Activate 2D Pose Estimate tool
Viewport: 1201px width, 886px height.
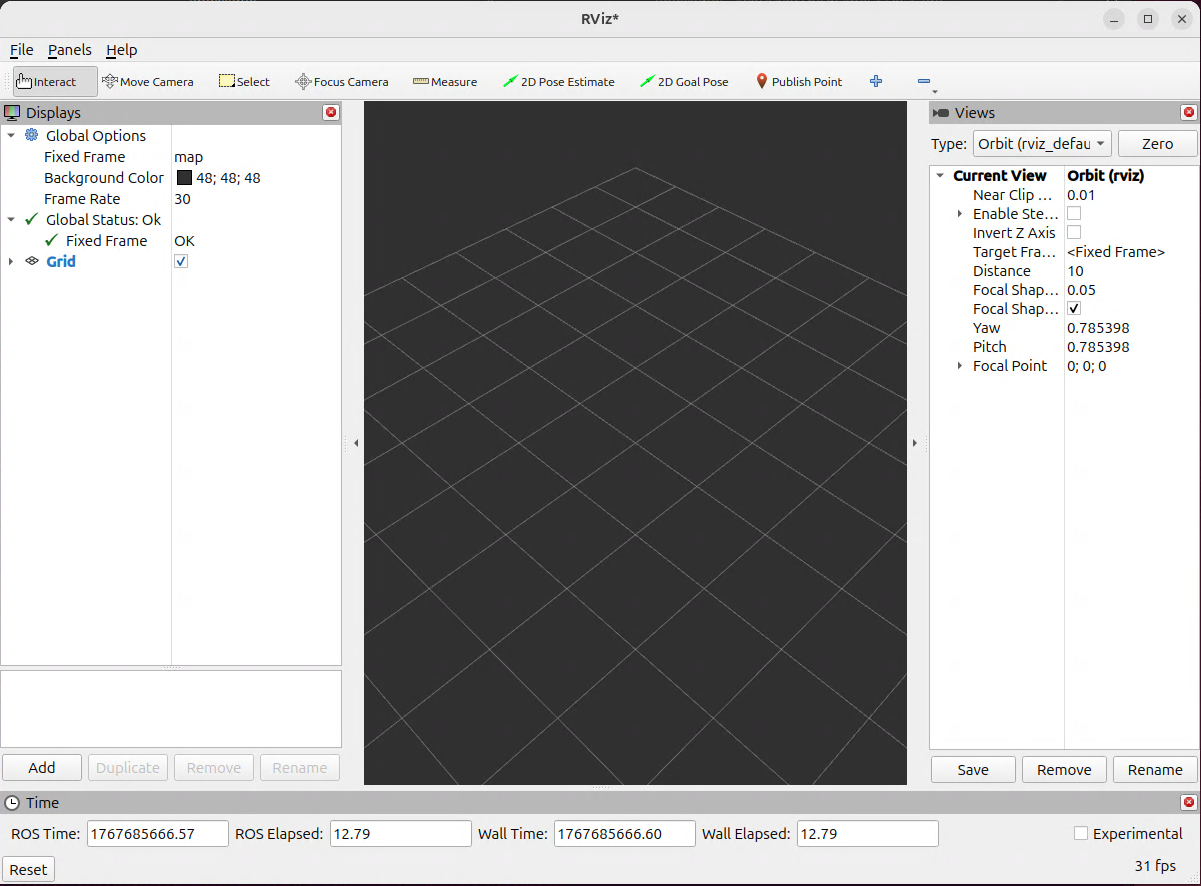click(x=558, y=82)
